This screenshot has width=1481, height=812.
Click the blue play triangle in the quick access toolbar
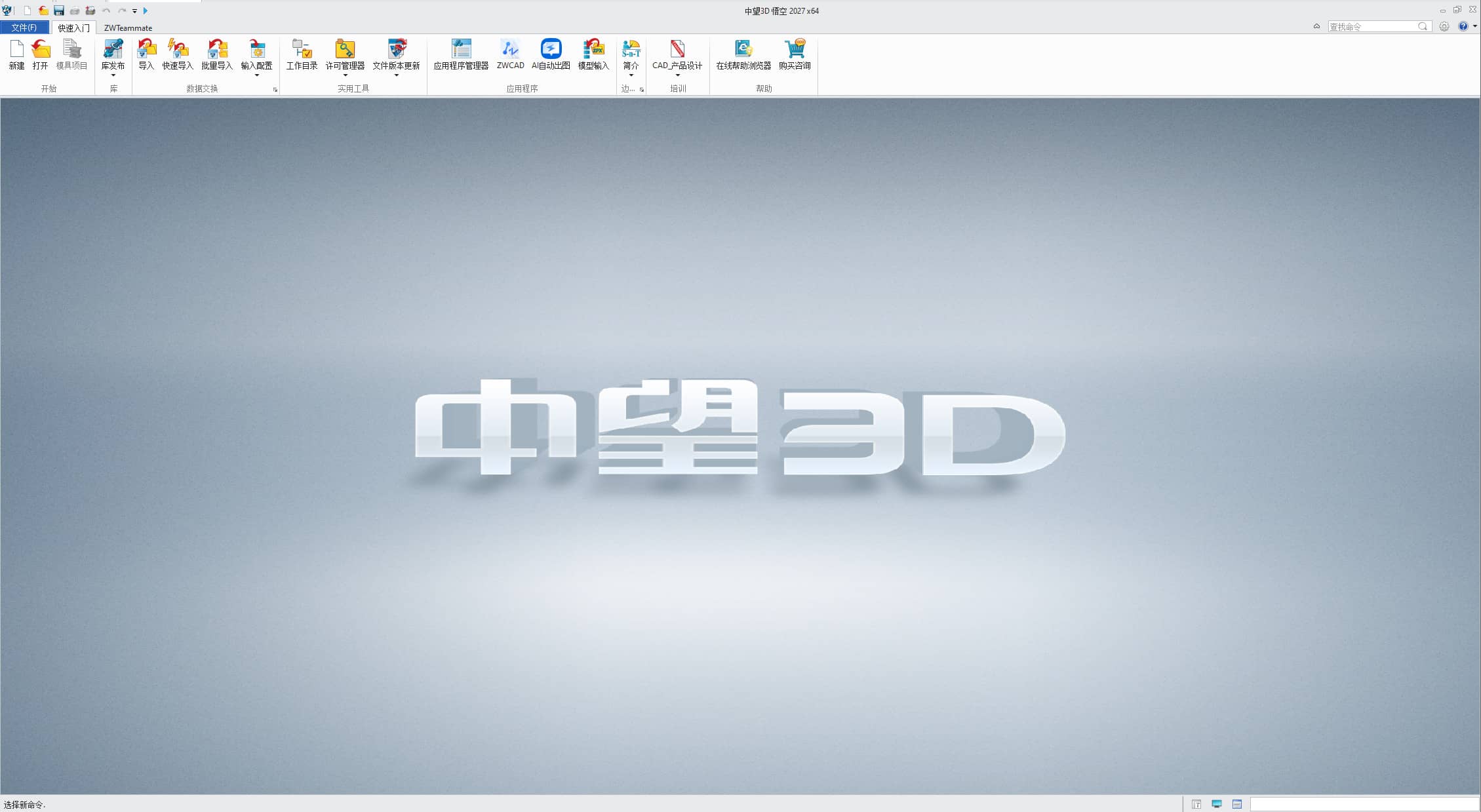(x=146, y=10)
